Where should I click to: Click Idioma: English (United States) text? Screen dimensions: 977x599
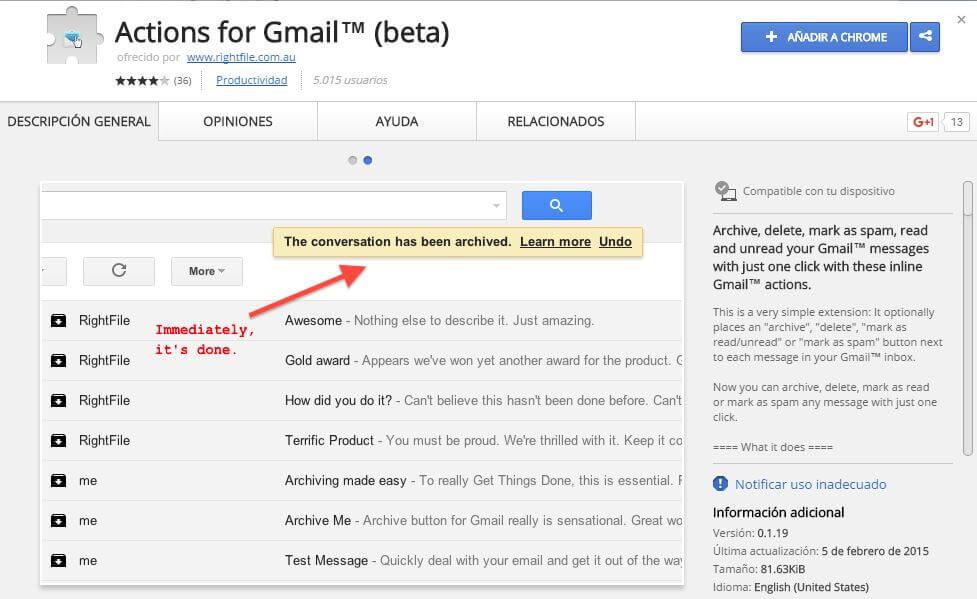pyautogui.click(x=791, y=587)
